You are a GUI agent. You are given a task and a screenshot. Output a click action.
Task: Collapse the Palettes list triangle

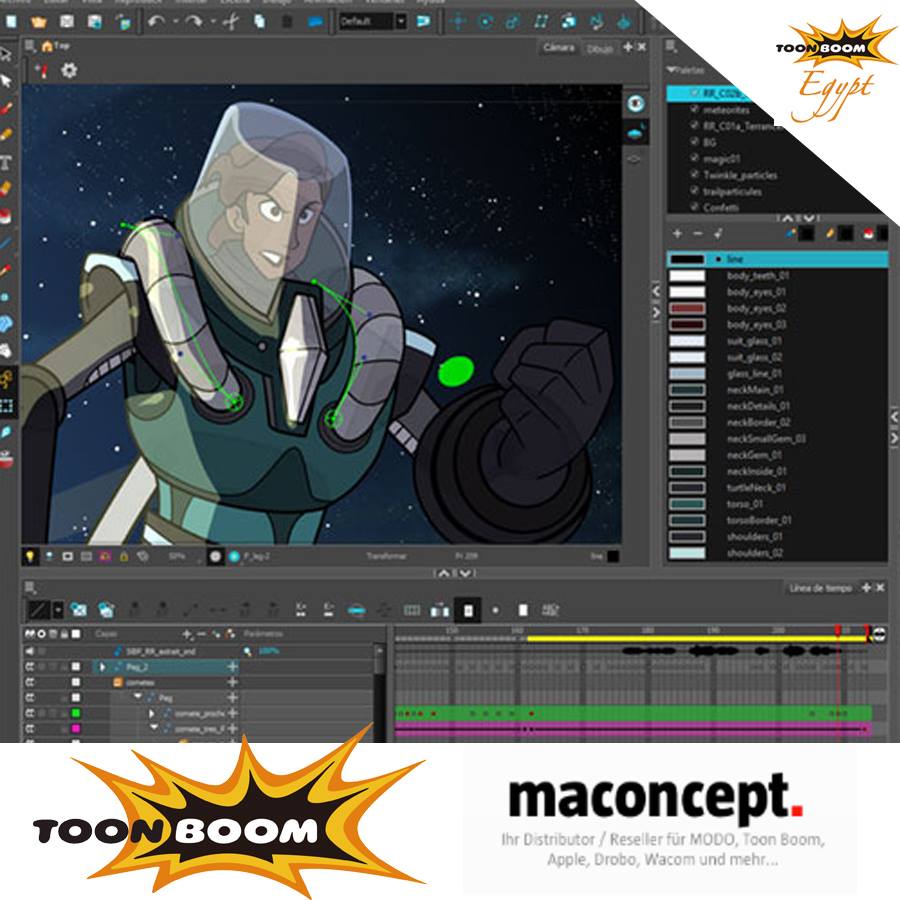coord(670,70)
